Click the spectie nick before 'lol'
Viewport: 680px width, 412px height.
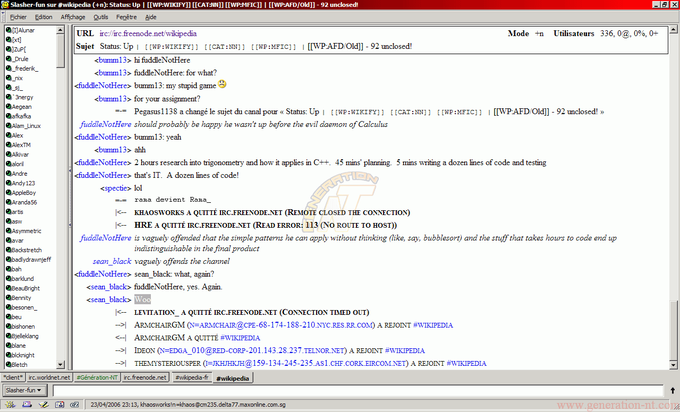[116, 188]
